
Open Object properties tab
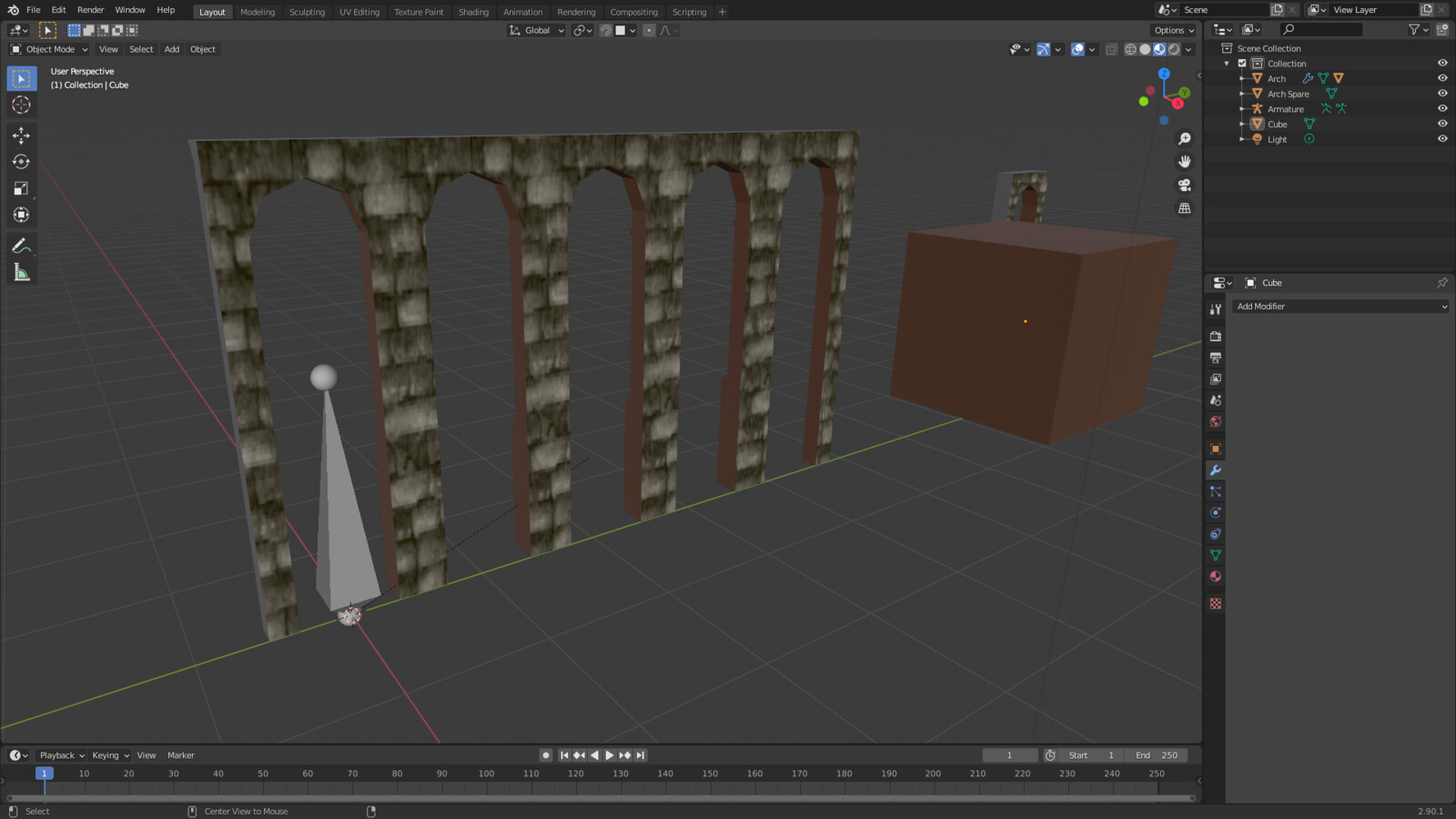pyautogui.click(x=1215, y=449)
